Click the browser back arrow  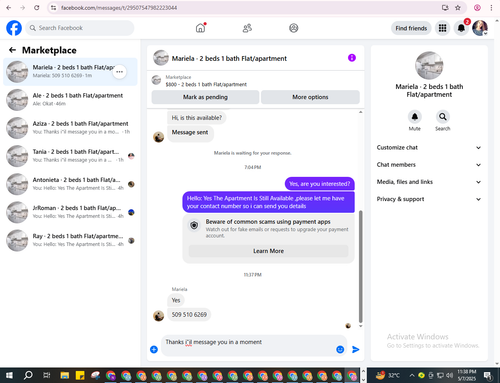[x=9, y=8]
